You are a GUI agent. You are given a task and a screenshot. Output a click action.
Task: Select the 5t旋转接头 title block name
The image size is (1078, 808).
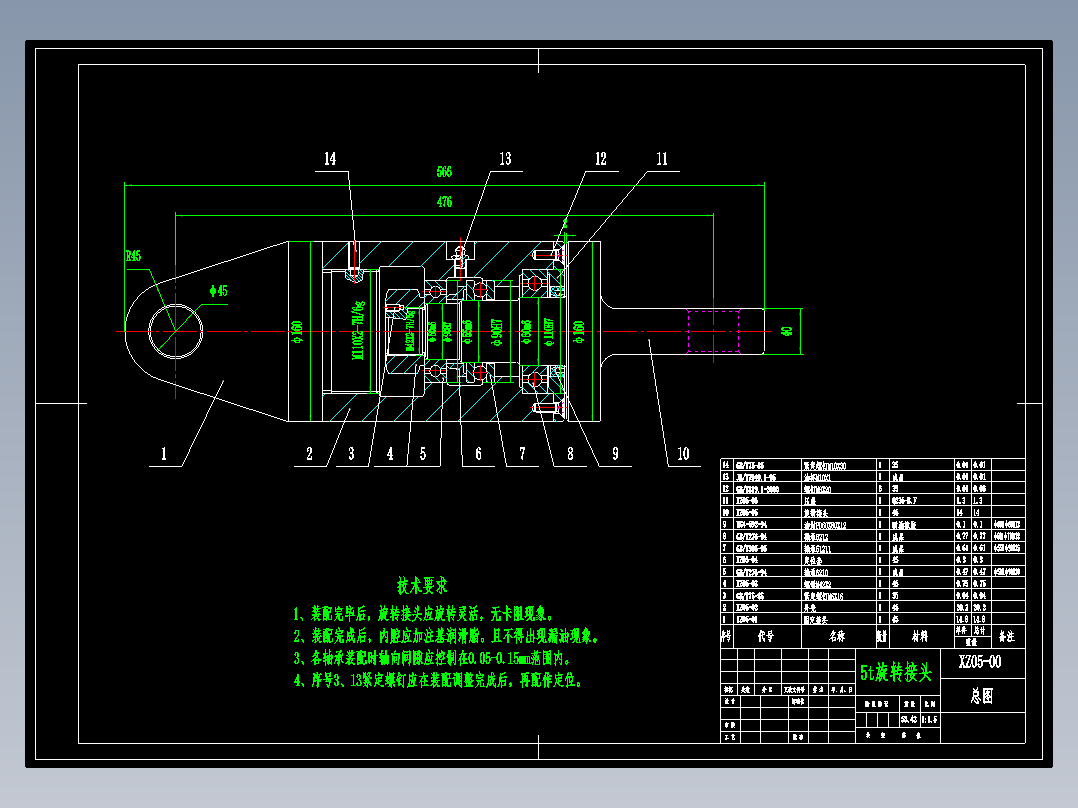tap(896, 672)
